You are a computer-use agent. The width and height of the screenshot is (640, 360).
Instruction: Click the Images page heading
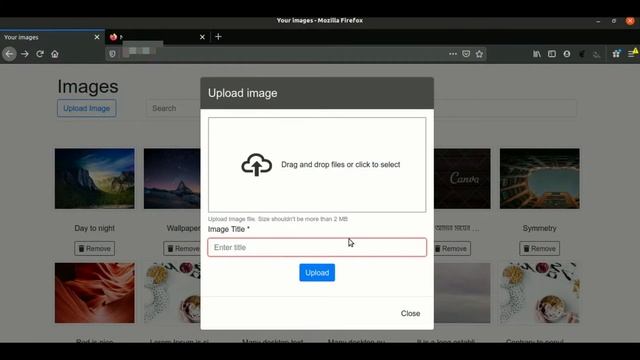[88, 87]
